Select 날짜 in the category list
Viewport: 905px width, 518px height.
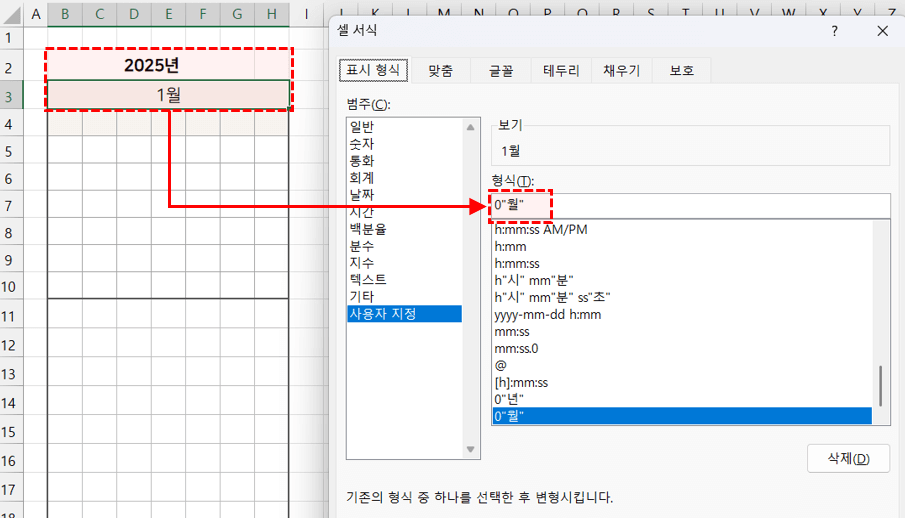[362, 194]
